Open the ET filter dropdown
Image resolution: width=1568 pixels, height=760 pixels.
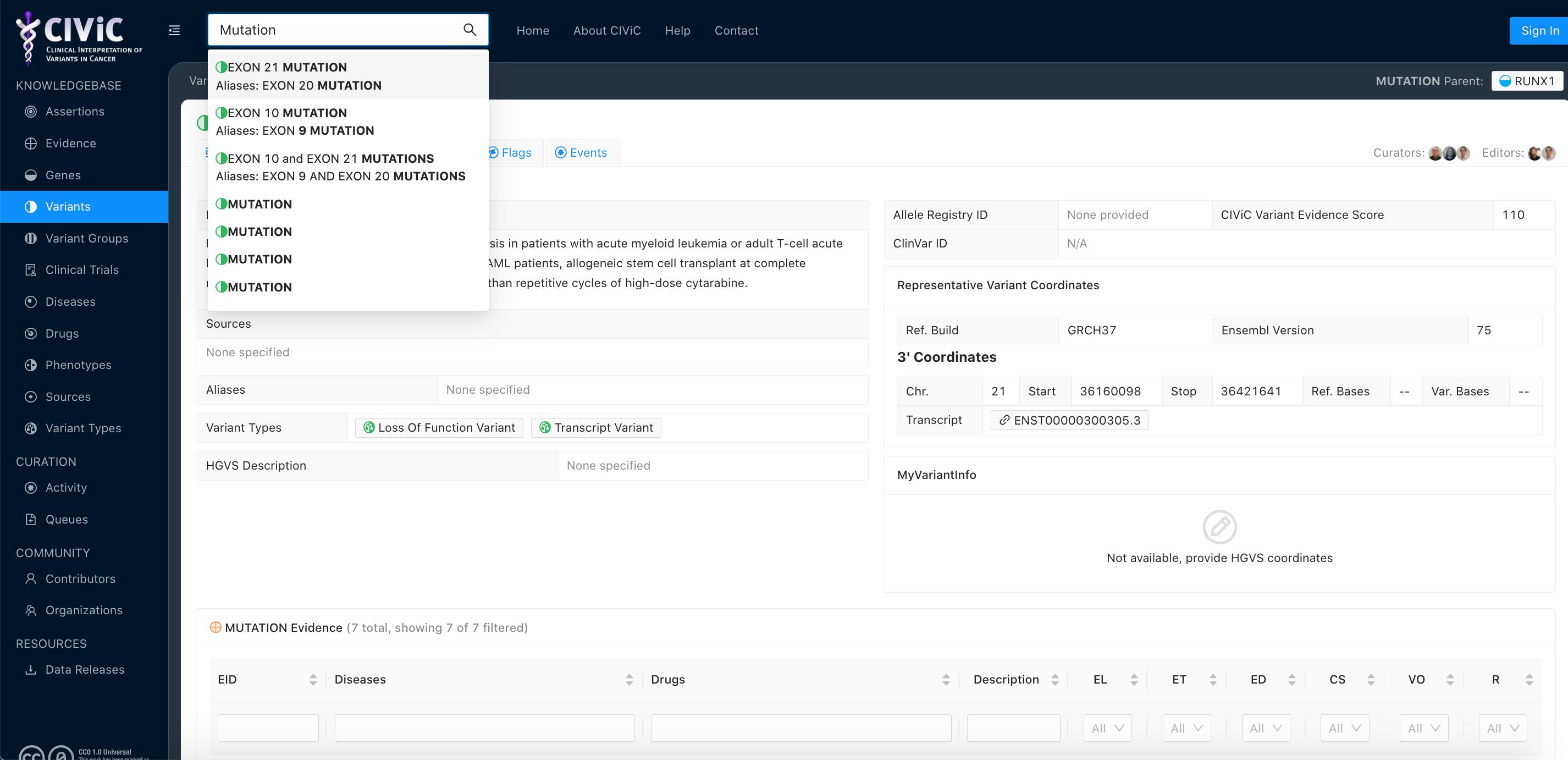(x=1186, y=728)
